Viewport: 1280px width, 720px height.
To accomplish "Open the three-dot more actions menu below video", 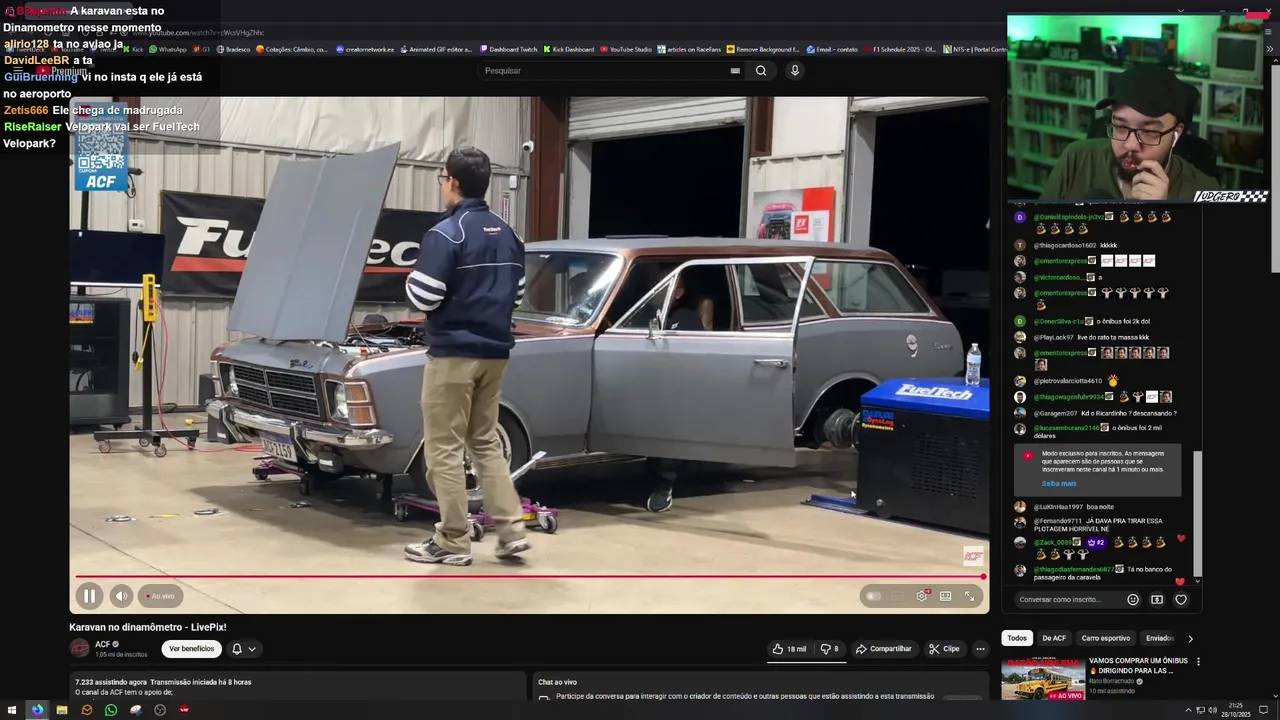I will click(980, 649).
